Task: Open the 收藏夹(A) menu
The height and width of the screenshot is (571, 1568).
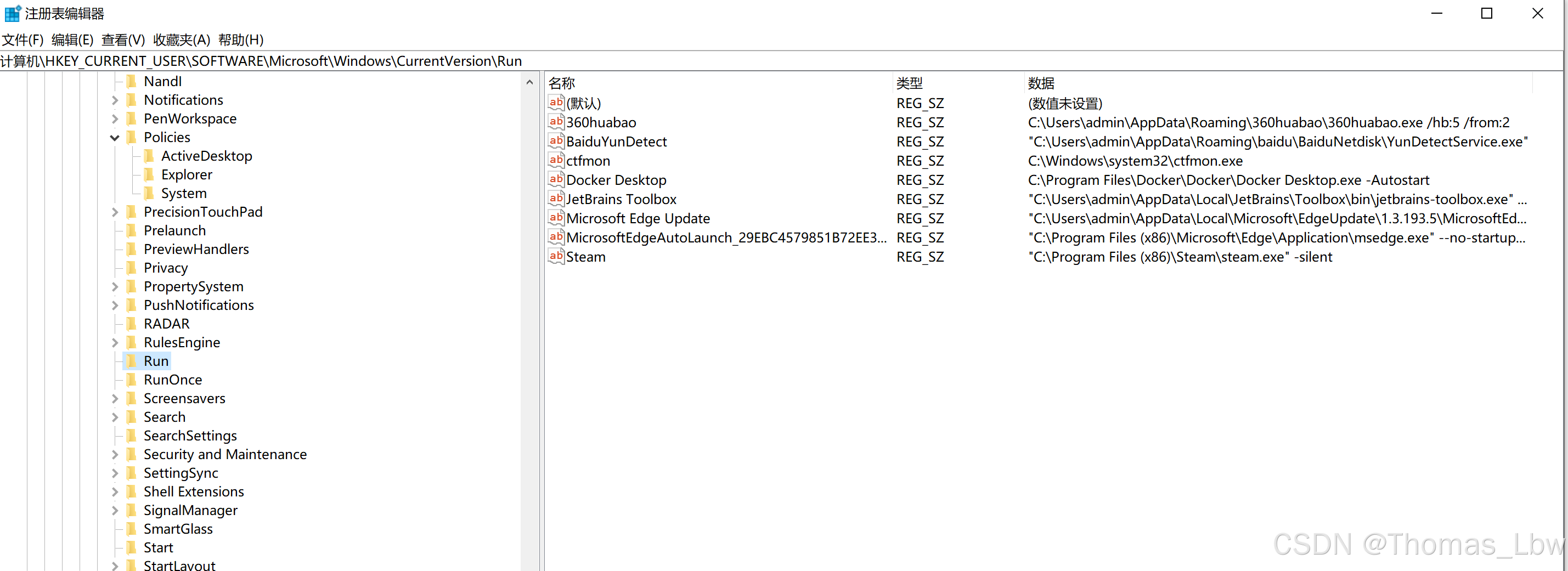Action: pyautogui.click(x=182, y=40)
